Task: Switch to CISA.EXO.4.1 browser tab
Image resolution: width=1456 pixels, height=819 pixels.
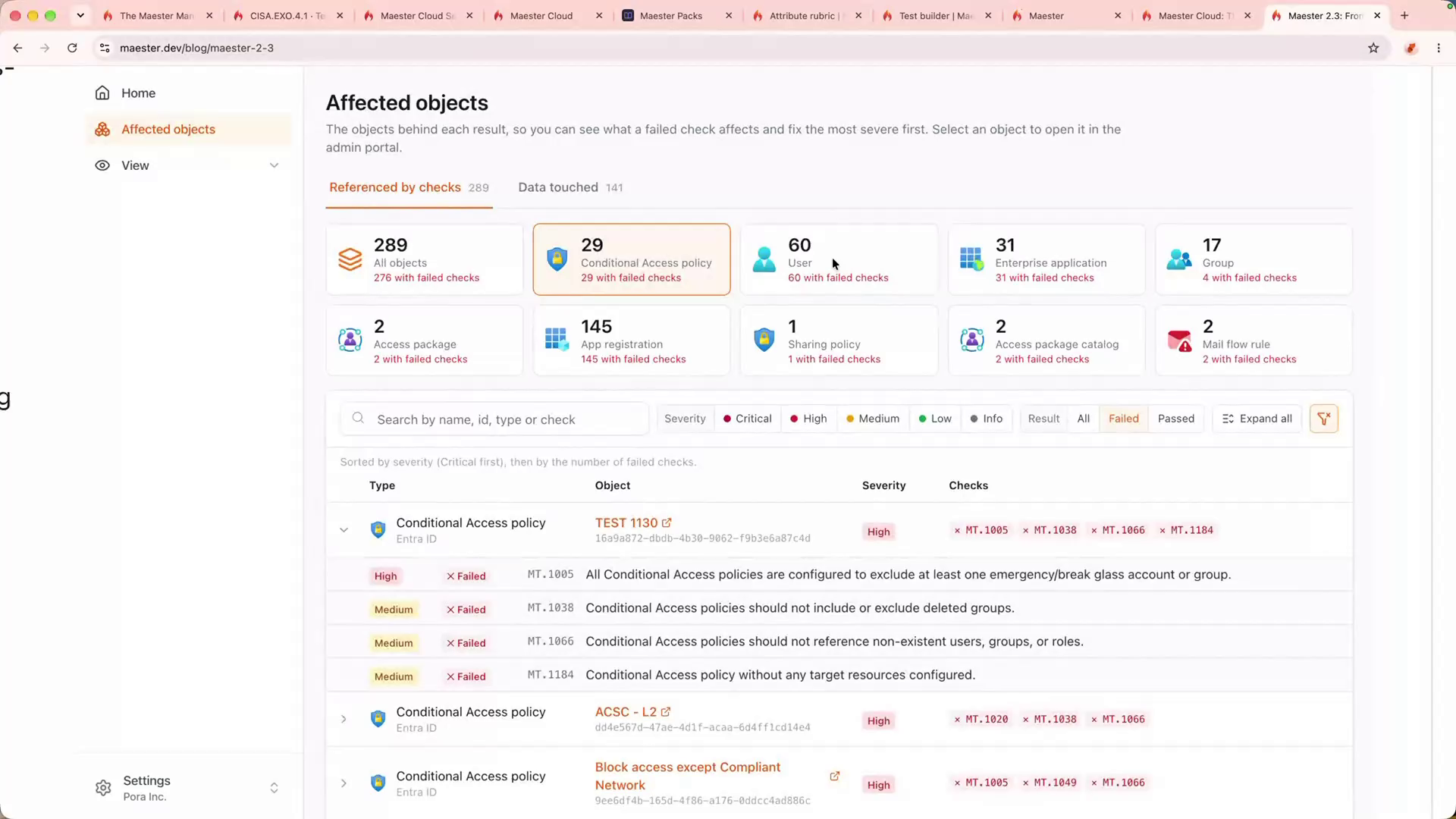Action: (x=287, y=15)
